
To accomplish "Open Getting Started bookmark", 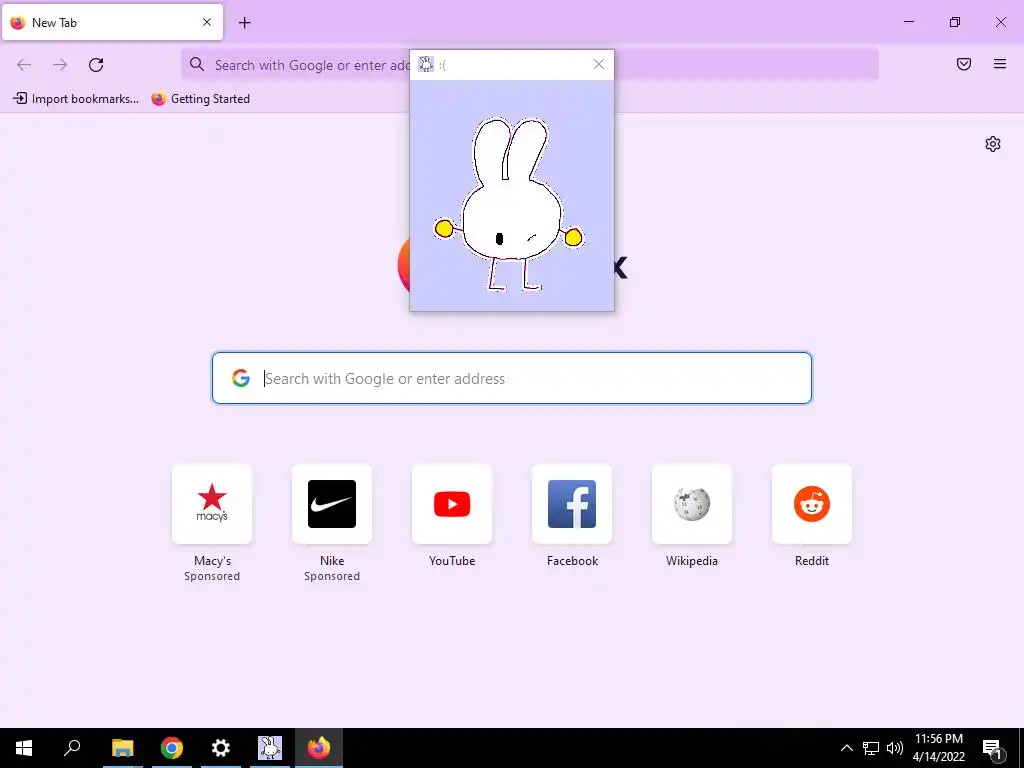I will point(200,99).
